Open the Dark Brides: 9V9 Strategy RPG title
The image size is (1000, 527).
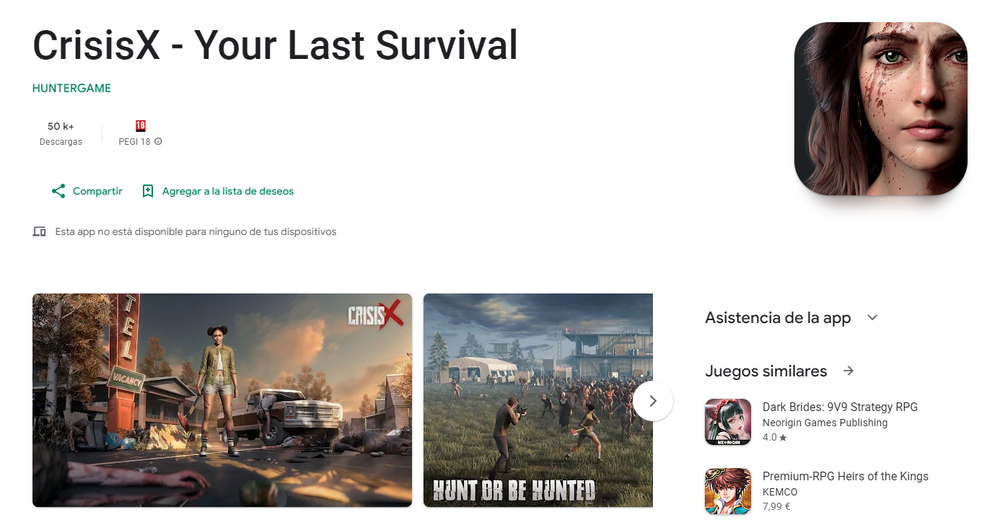click(840, 407)
